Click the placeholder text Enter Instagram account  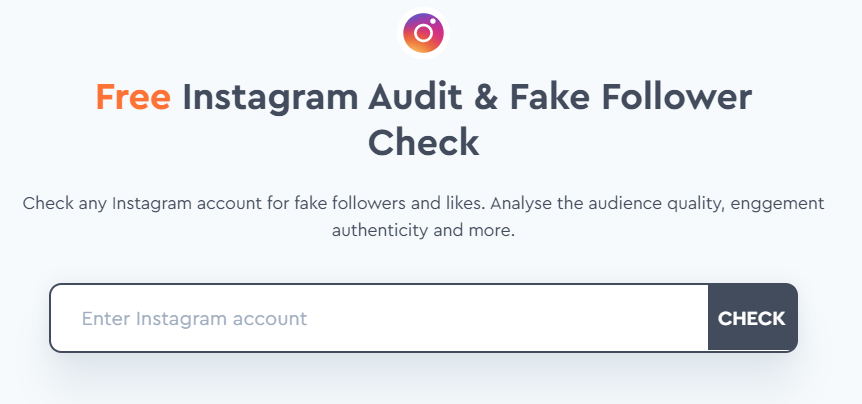tap(195, 318)
